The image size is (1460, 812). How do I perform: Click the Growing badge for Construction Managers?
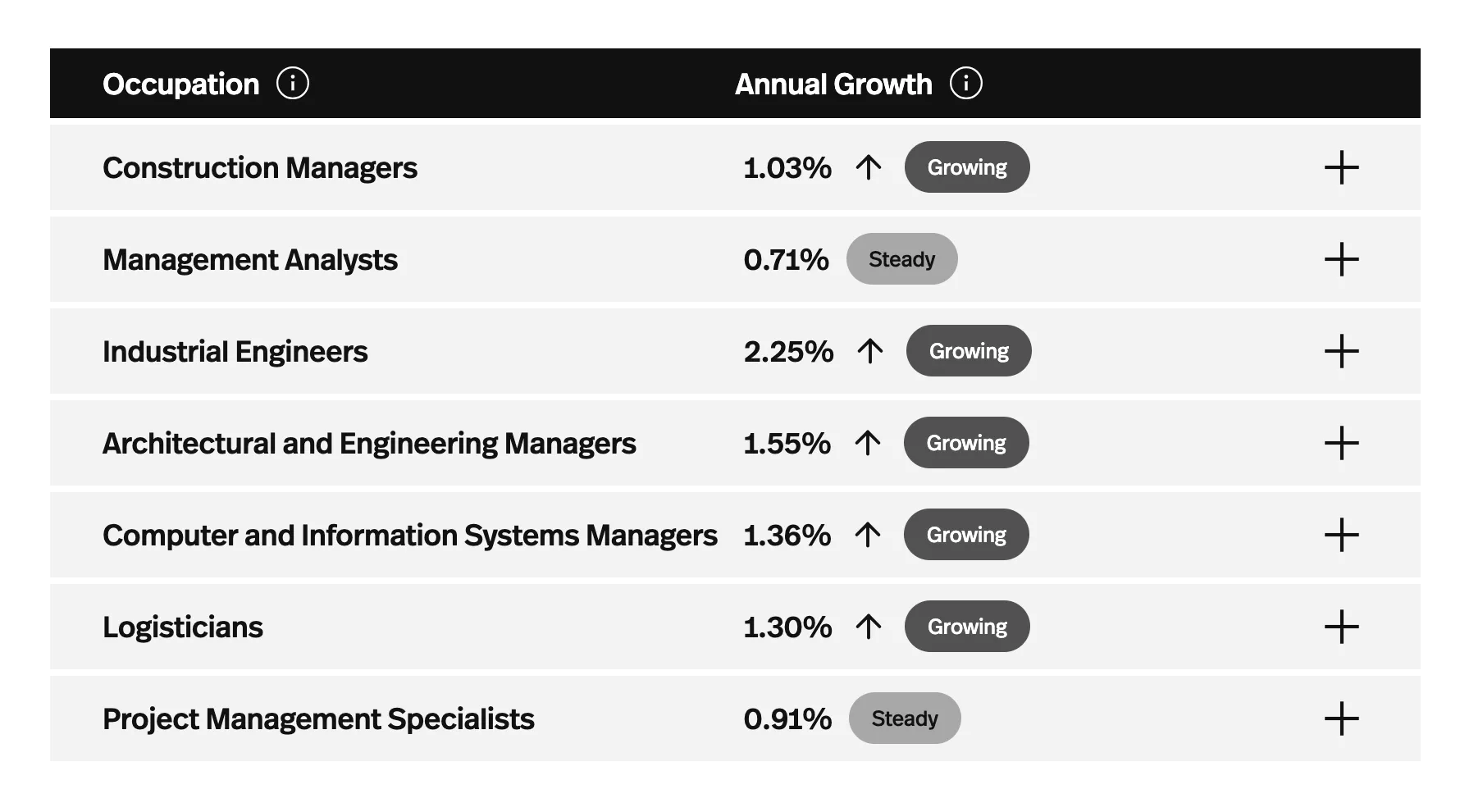tap(967, 167)
